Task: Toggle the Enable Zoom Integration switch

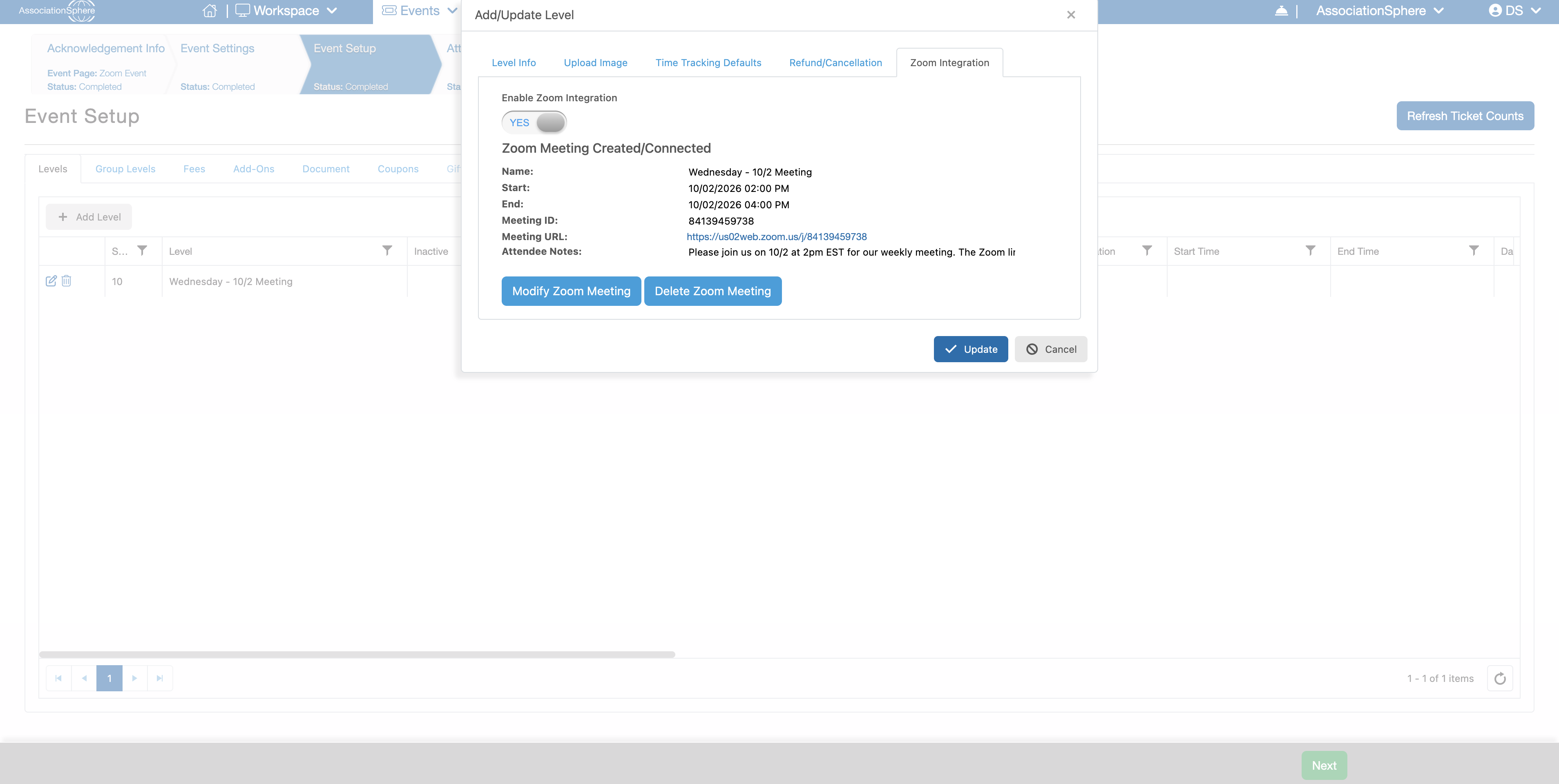Action: tap(534, 122)
